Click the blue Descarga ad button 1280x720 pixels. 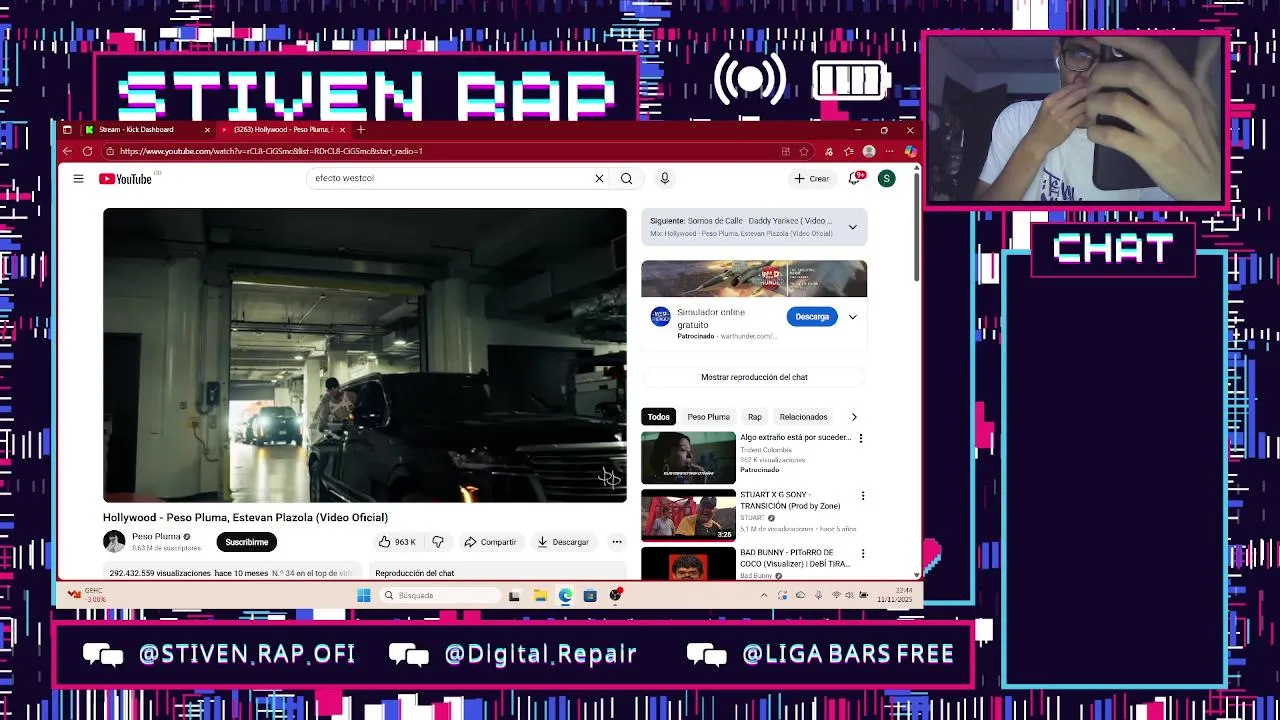pyautogui.click(x=812, y=317)
